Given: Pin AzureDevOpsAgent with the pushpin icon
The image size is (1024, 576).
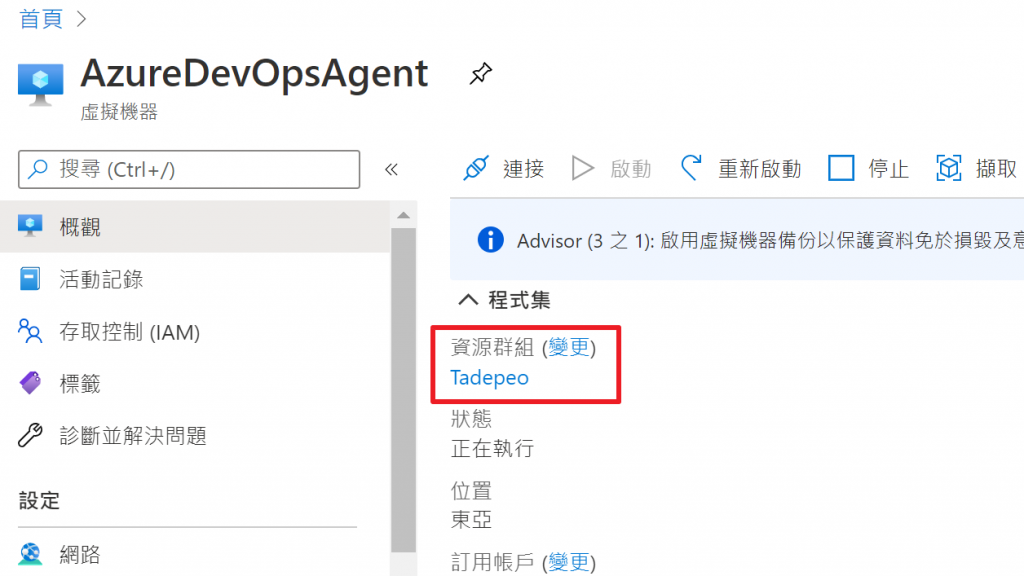Looking at the screenshot, I should coord(481,73).
